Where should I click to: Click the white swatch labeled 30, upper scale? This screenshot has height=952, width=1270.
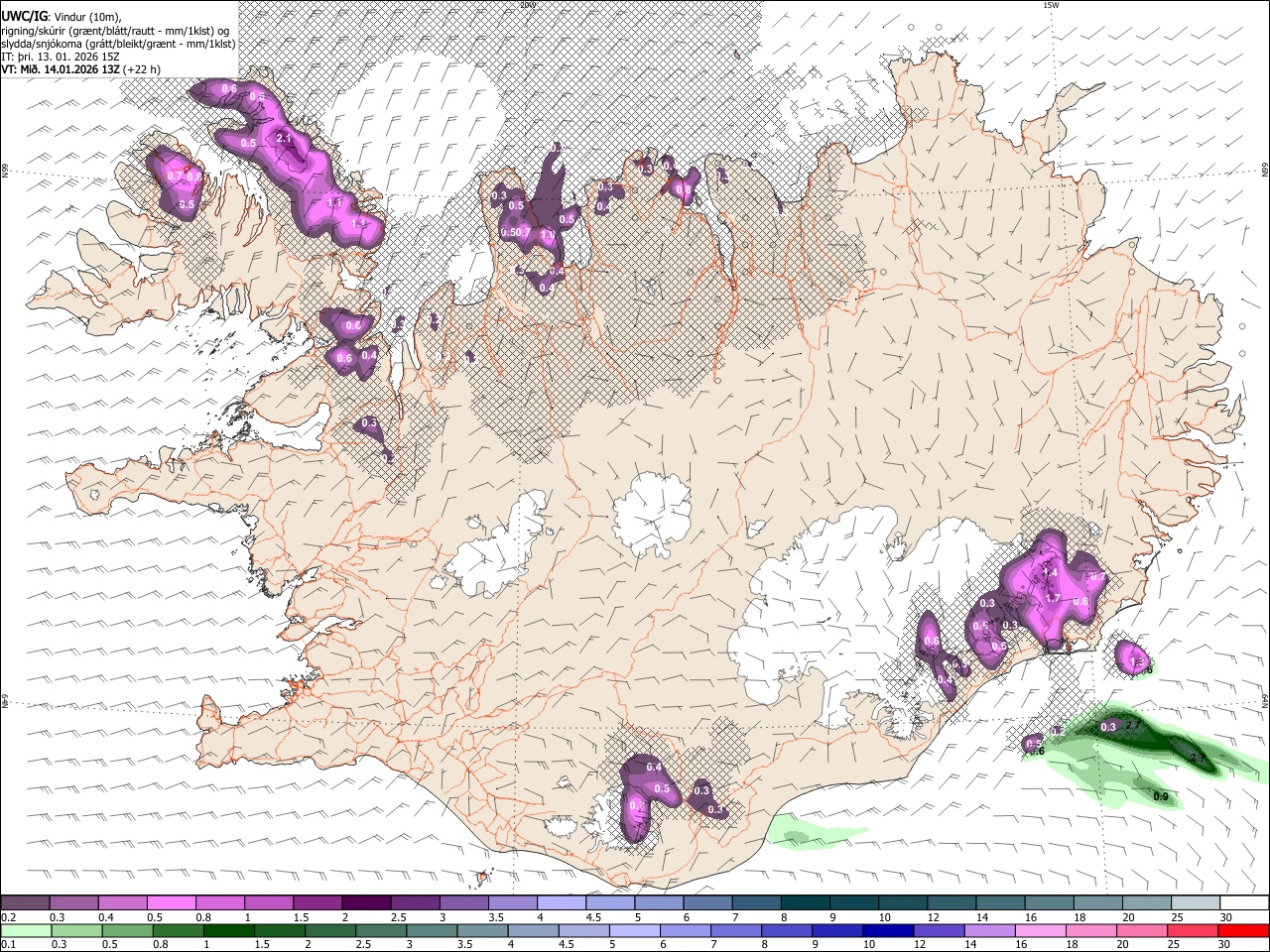1243,902
